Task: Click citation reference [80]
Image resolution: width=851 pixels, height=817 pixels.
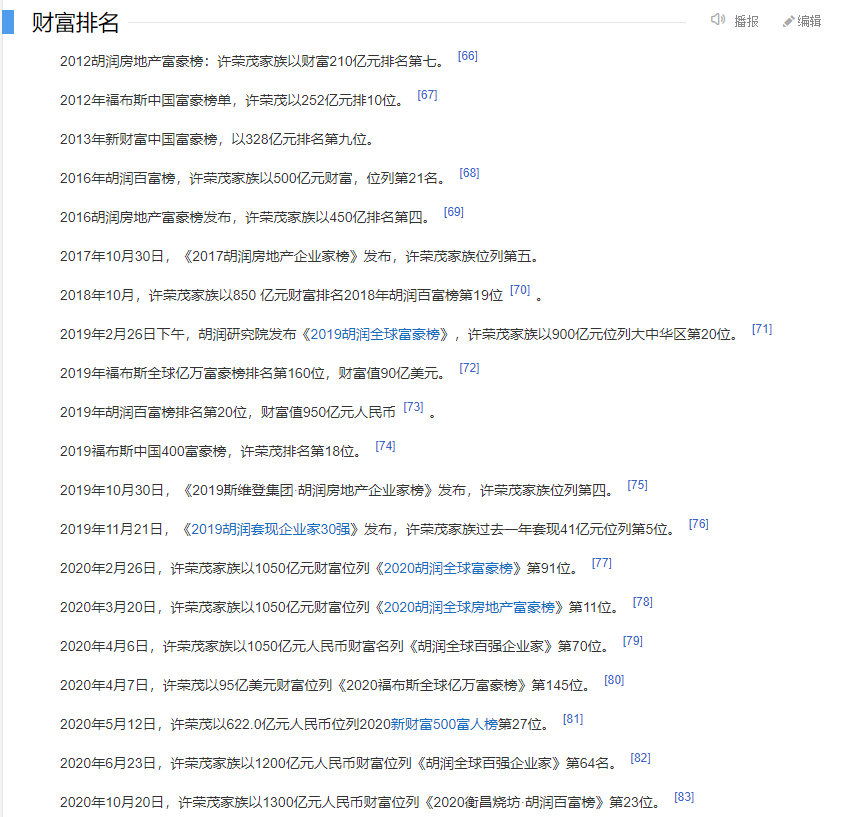Action: [614, 681]
